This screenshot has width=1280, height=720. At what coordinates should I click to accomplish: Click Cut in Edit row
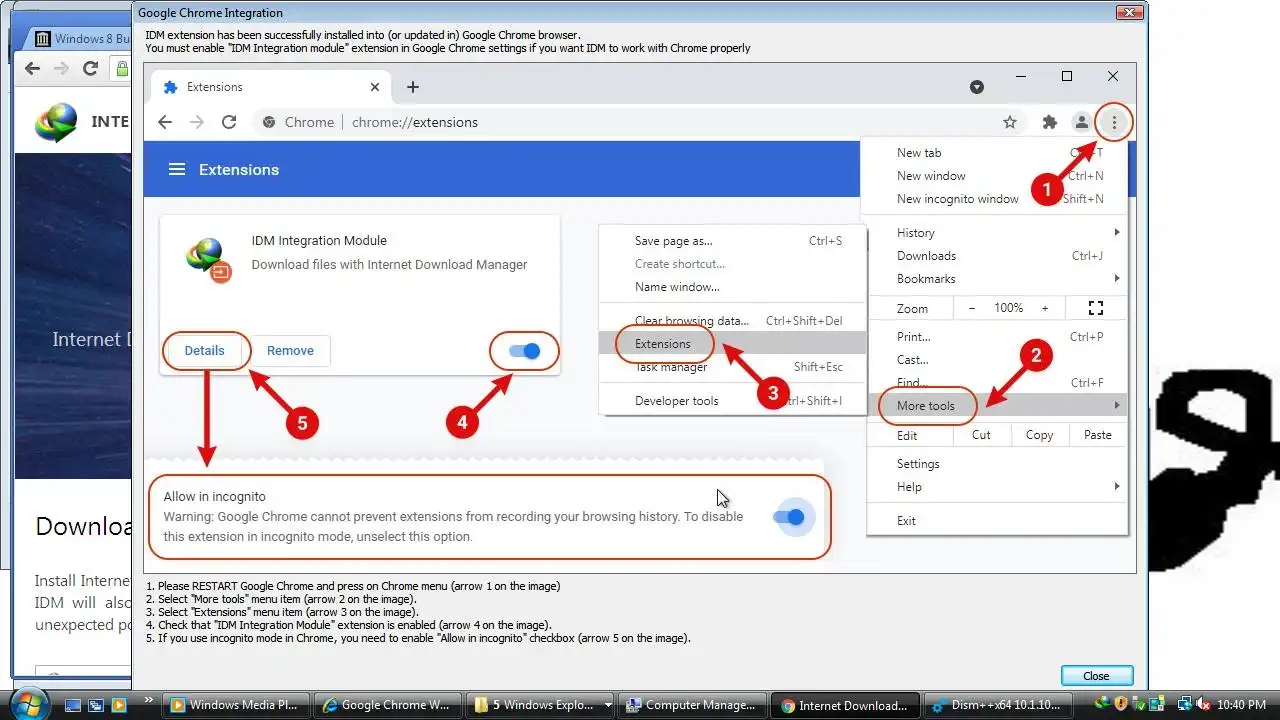981,435
